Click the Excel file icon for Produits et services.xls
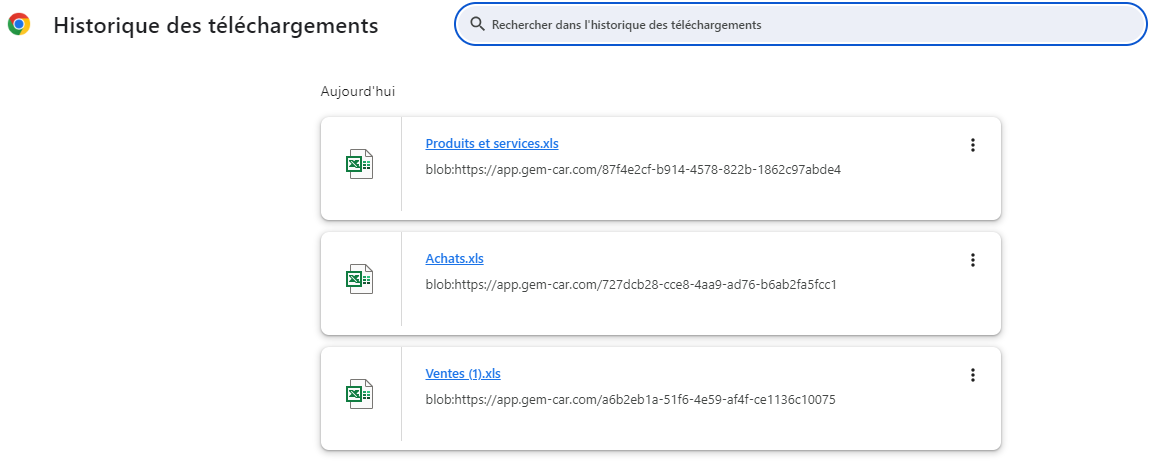The image size is (1155, 465). tap(359, 164)
